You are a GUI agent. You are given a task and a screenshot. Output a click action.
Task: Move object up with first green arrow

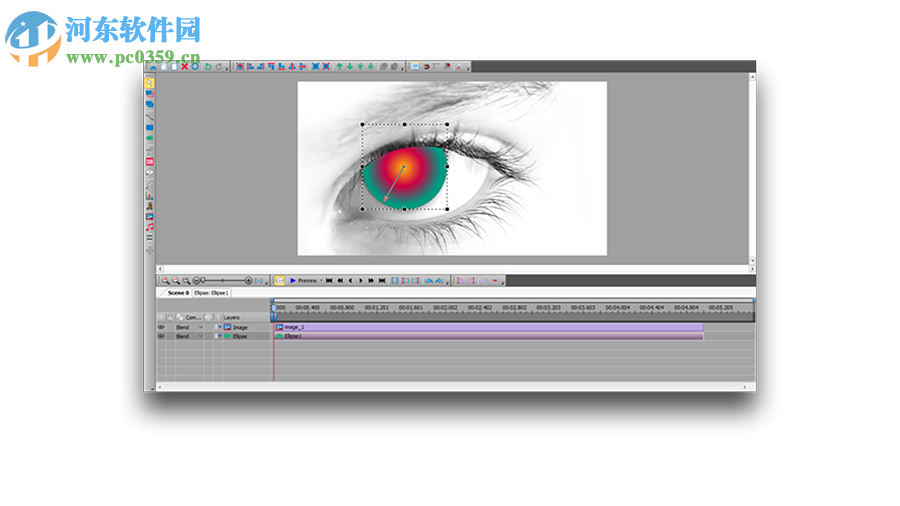(x=339, y=67)
